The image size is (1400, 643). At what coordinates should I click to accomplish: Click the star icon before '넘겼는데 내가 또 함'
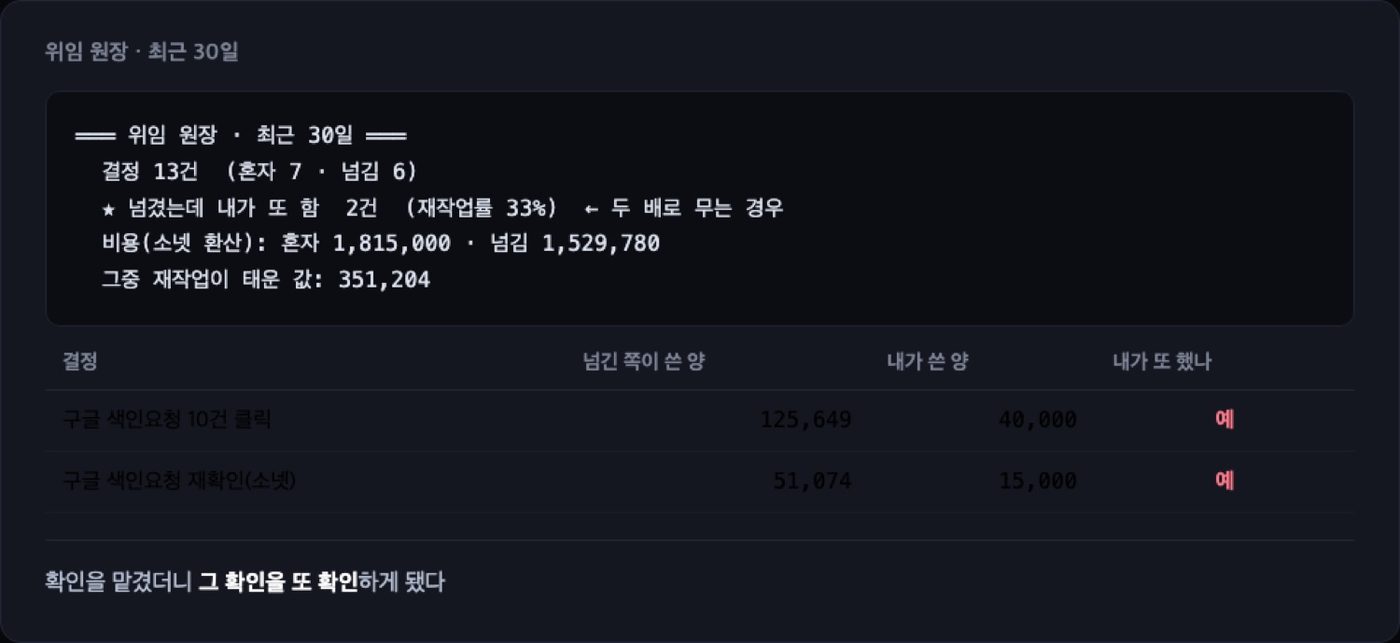(109, 208)
